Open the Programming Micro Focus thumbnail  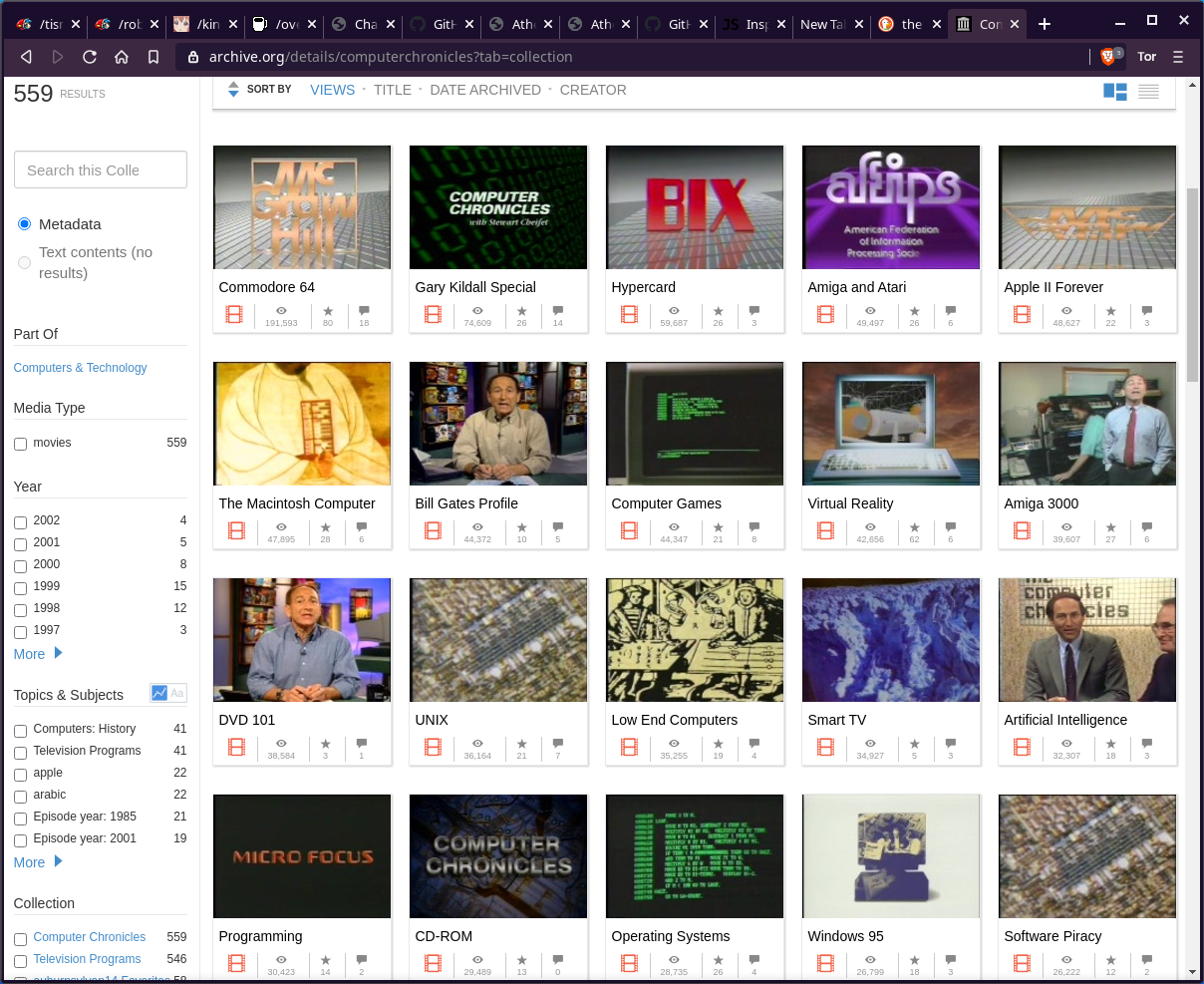302,856
